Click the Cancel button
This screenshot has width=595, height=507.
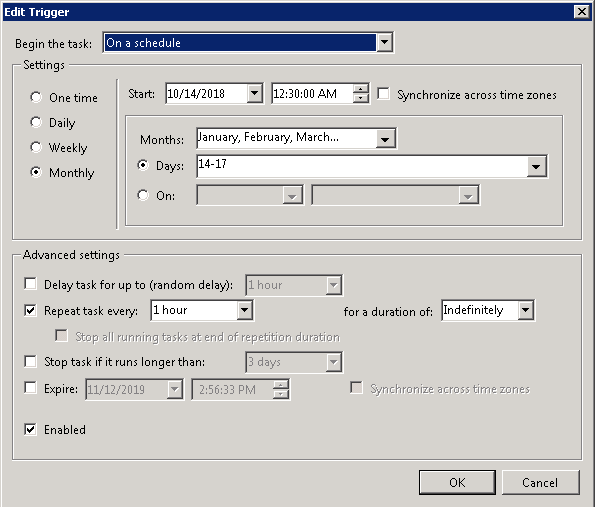pos(540,482)
